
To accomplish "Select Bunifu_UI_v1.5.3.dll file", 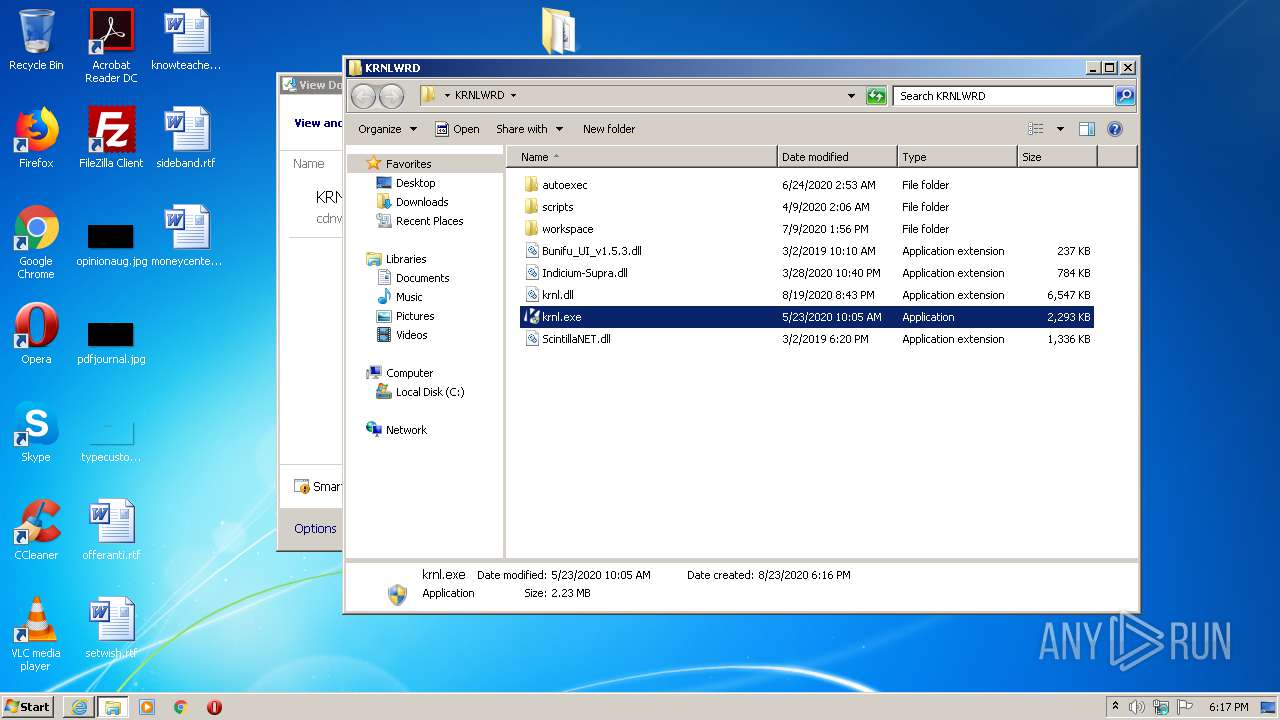I will (x=806, y=251).
